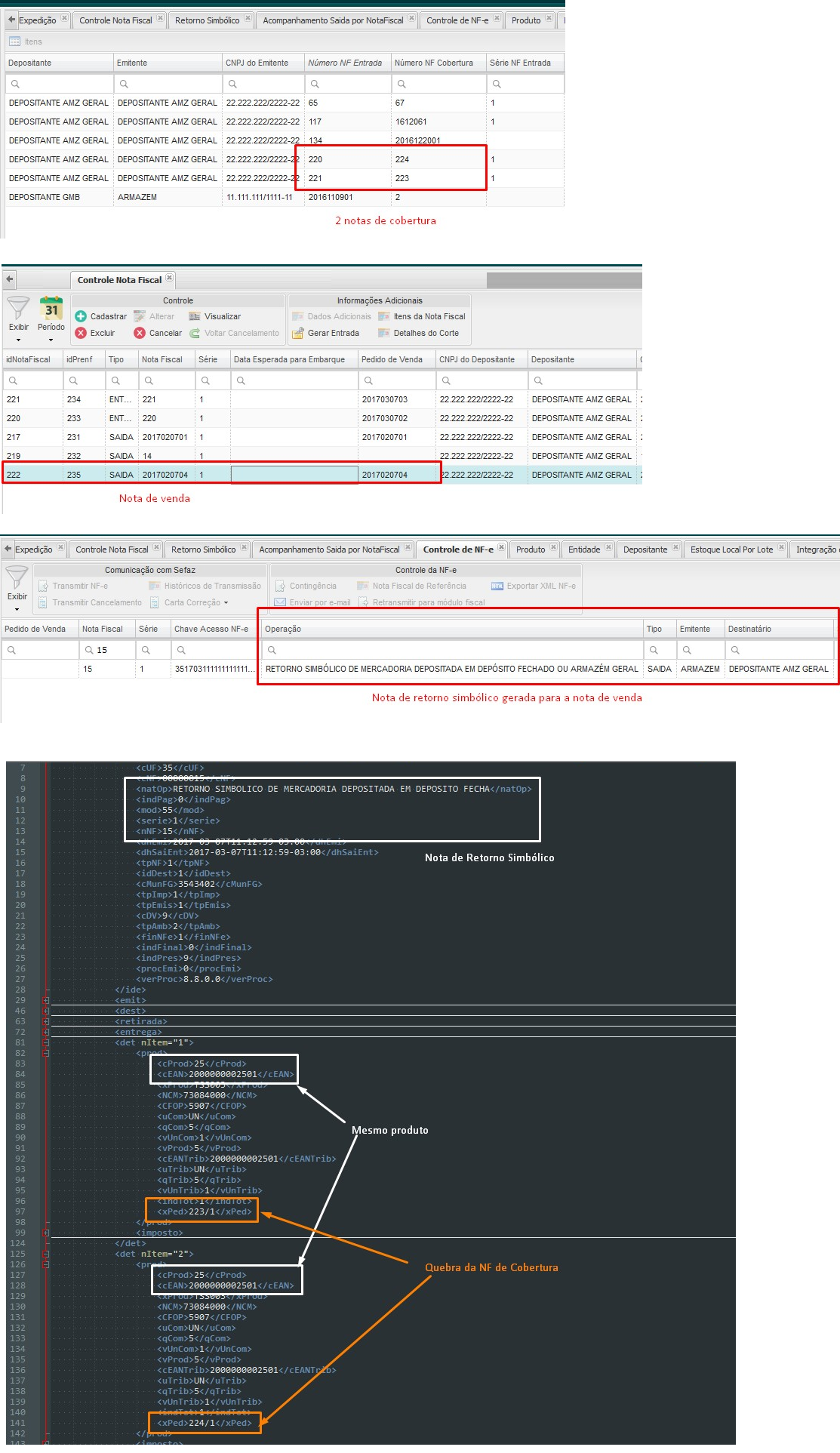Image resolution: width=840 pixels, height=1453 pixels.
Task: Click the ARMAZEM cell under the Emitente column next to SAIDA
Action: pos(700,669)
